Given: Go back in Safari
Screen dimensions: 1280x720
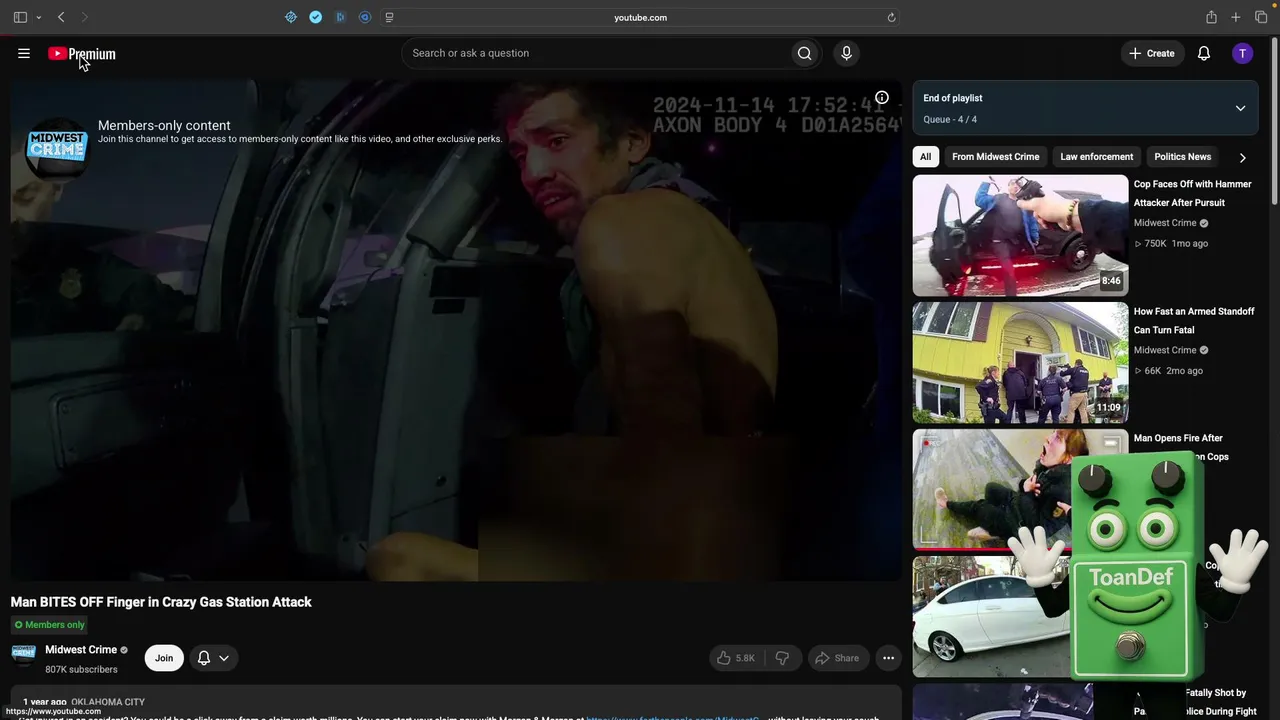Looking at the screenshot, I should click(x=61, y=17).
